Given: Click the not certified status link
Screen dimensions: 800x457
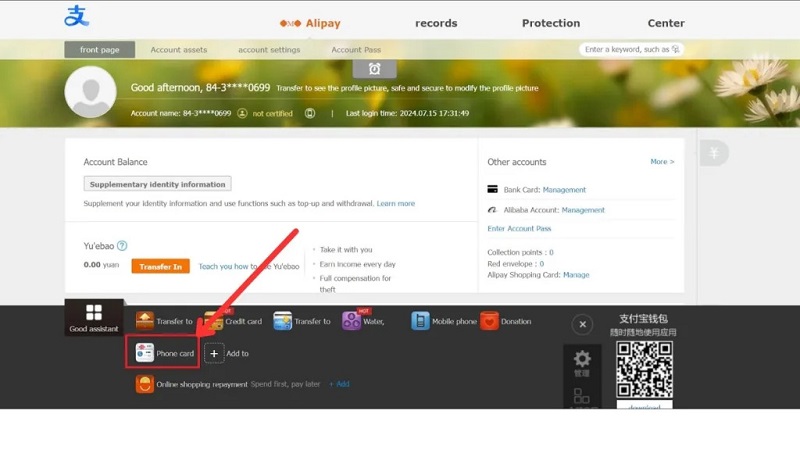Looking at the screenshot, I should click(x=272, y=114).
